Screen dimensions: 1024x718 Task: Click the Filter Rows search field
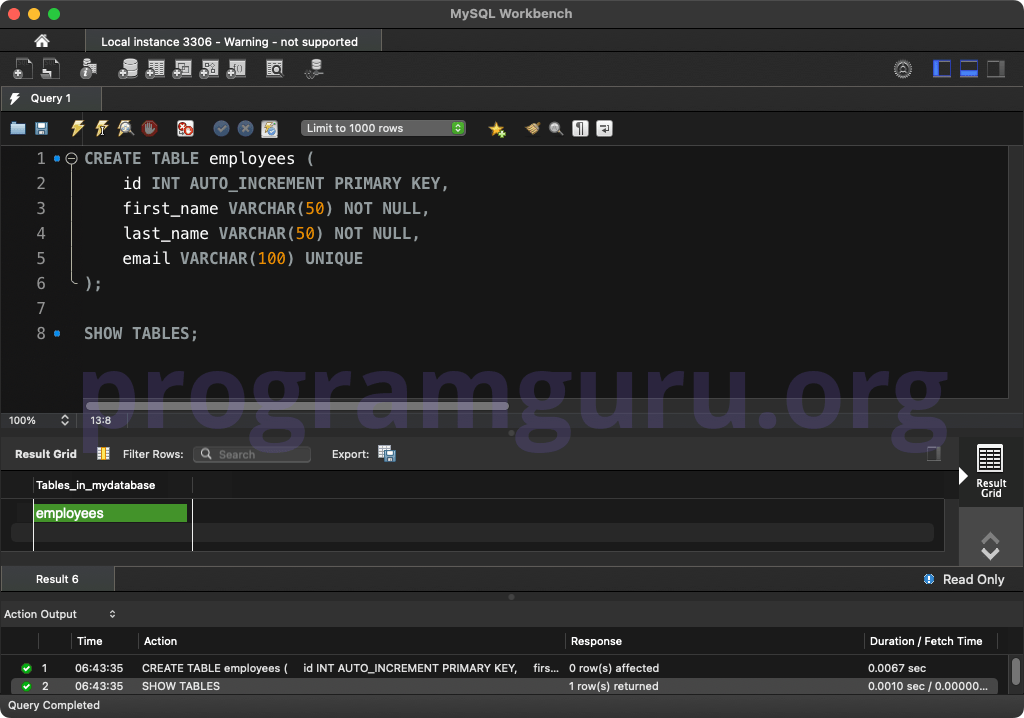pyautogui.click(x=252, y=454)
